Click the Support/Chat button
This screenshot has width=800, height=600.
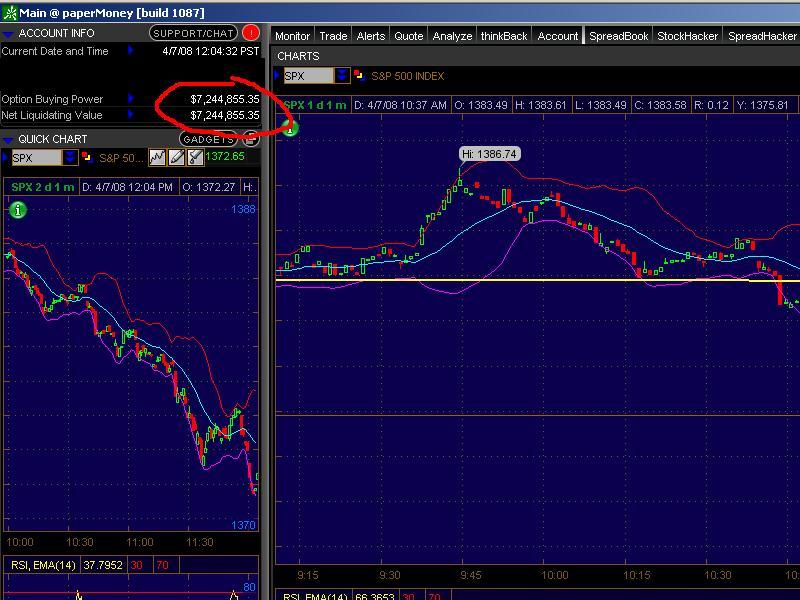pos(193,33)
